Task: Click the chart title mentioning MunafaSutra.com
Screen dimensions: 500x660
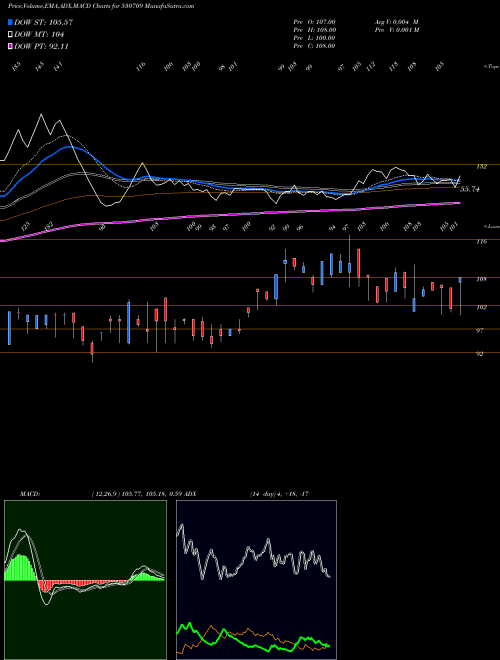Action: [101, 6]
